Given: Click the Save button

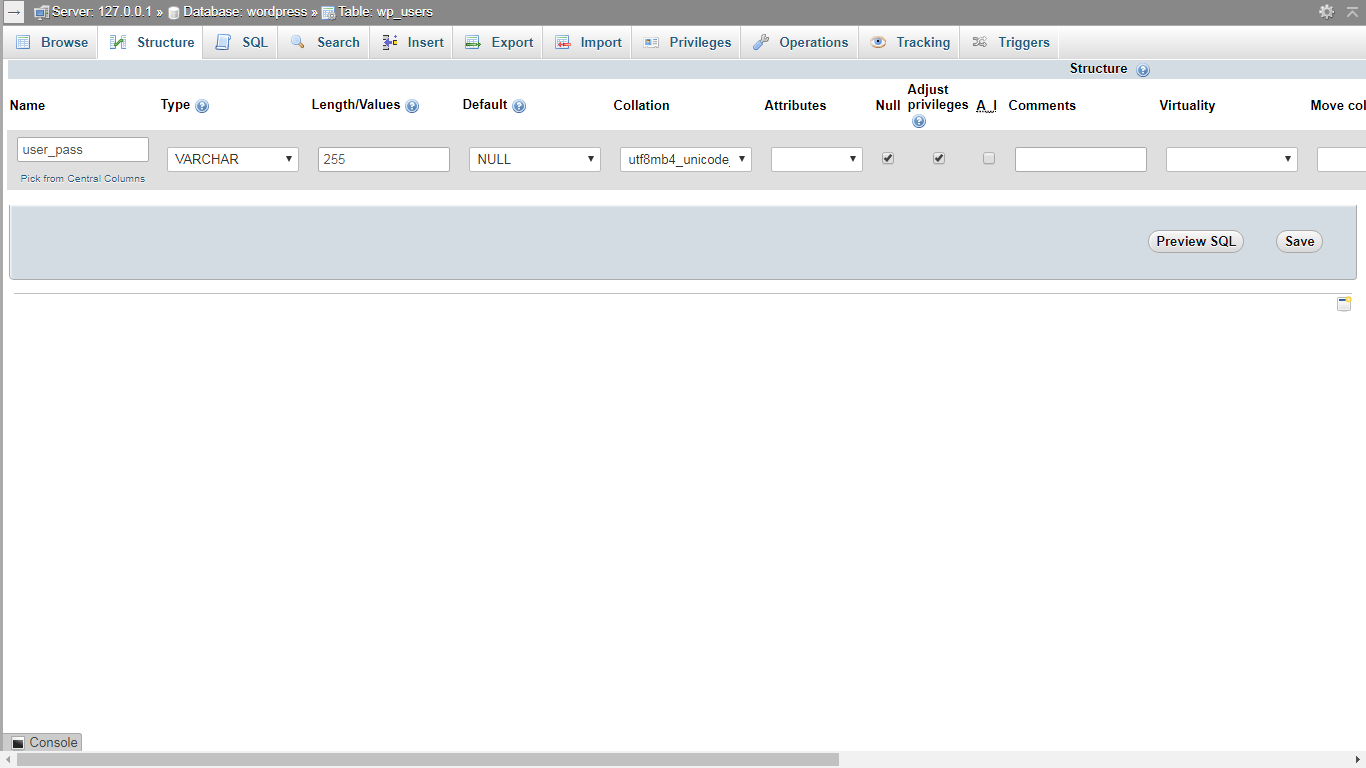Looking at the screenshot, I should (x=1300, y=241).
